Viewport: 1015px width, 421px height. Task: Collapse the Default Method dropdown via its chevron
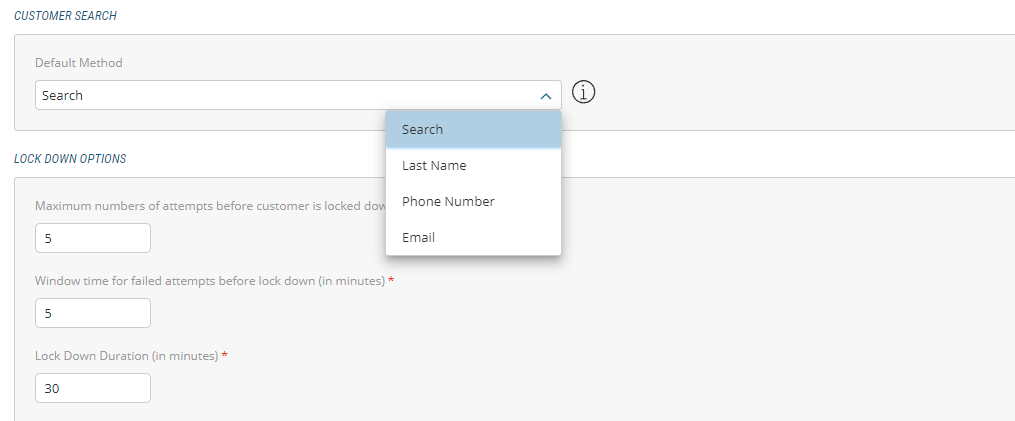pyautogui.click(x=545, y=96)
